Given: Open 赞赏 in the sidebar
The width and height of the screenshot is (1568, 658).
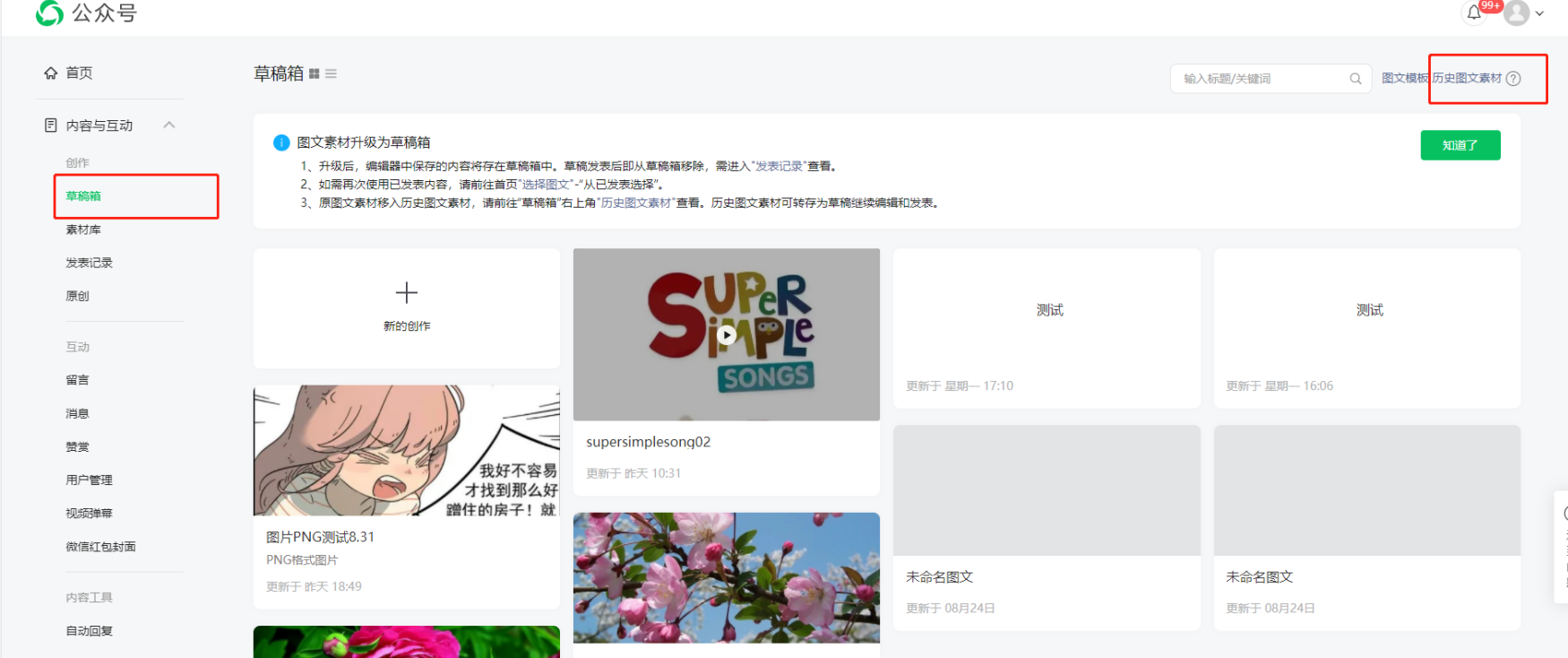Looking at the screenshot, I should (x=77, y=446).
